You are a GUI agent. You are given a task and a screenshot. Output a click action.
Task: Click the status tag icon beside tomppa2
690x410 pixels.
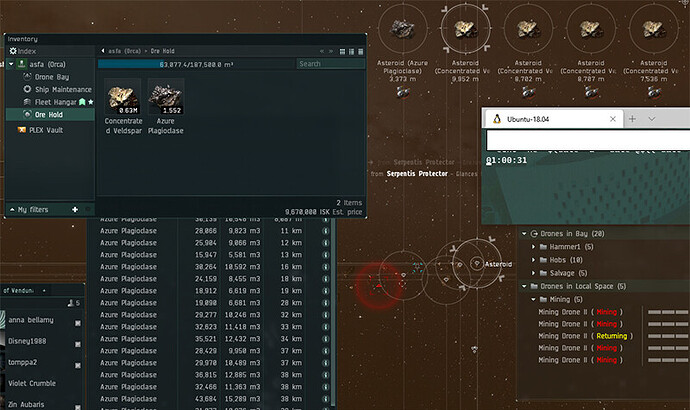[78, 366]
